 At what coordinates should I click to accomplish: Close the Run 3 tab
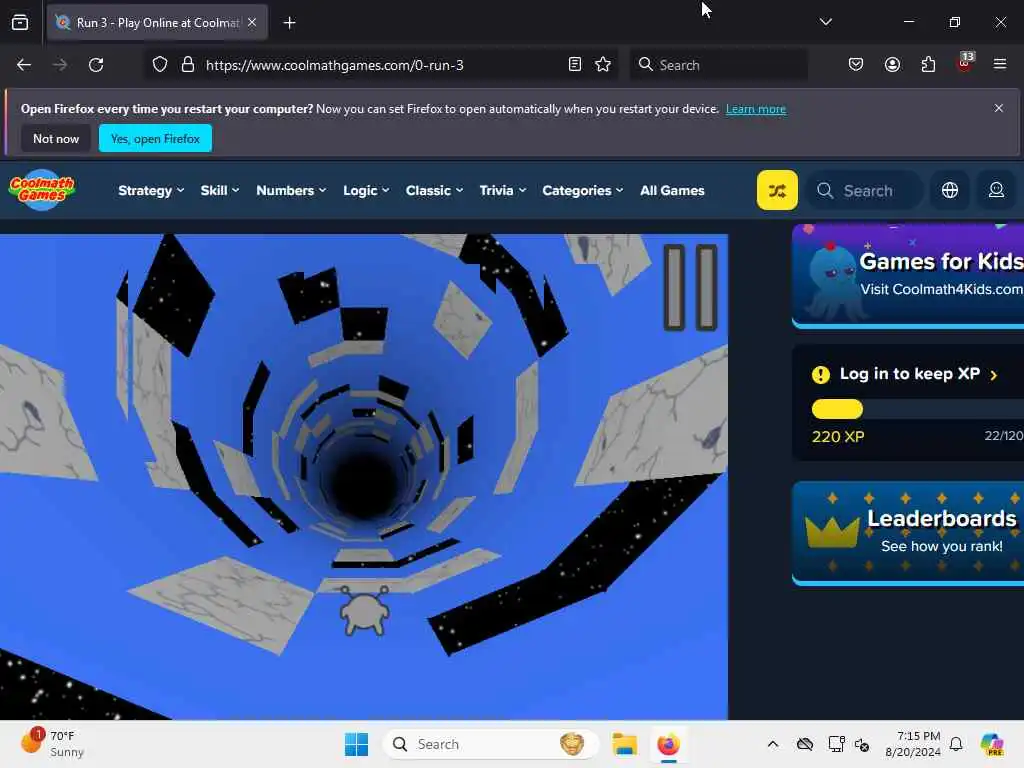point(252,22)
